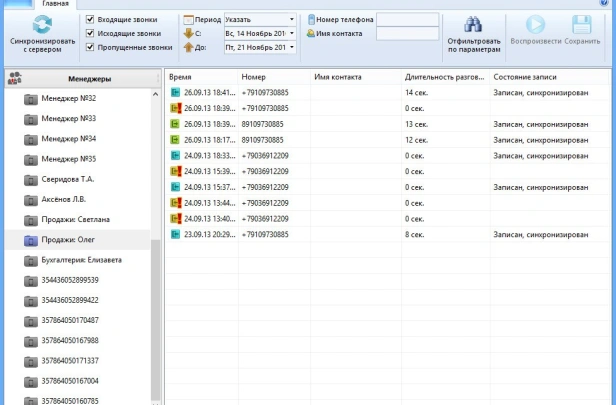
Task: Click call icon for 26.09.13 18:41 record
Action: (175, 92)
